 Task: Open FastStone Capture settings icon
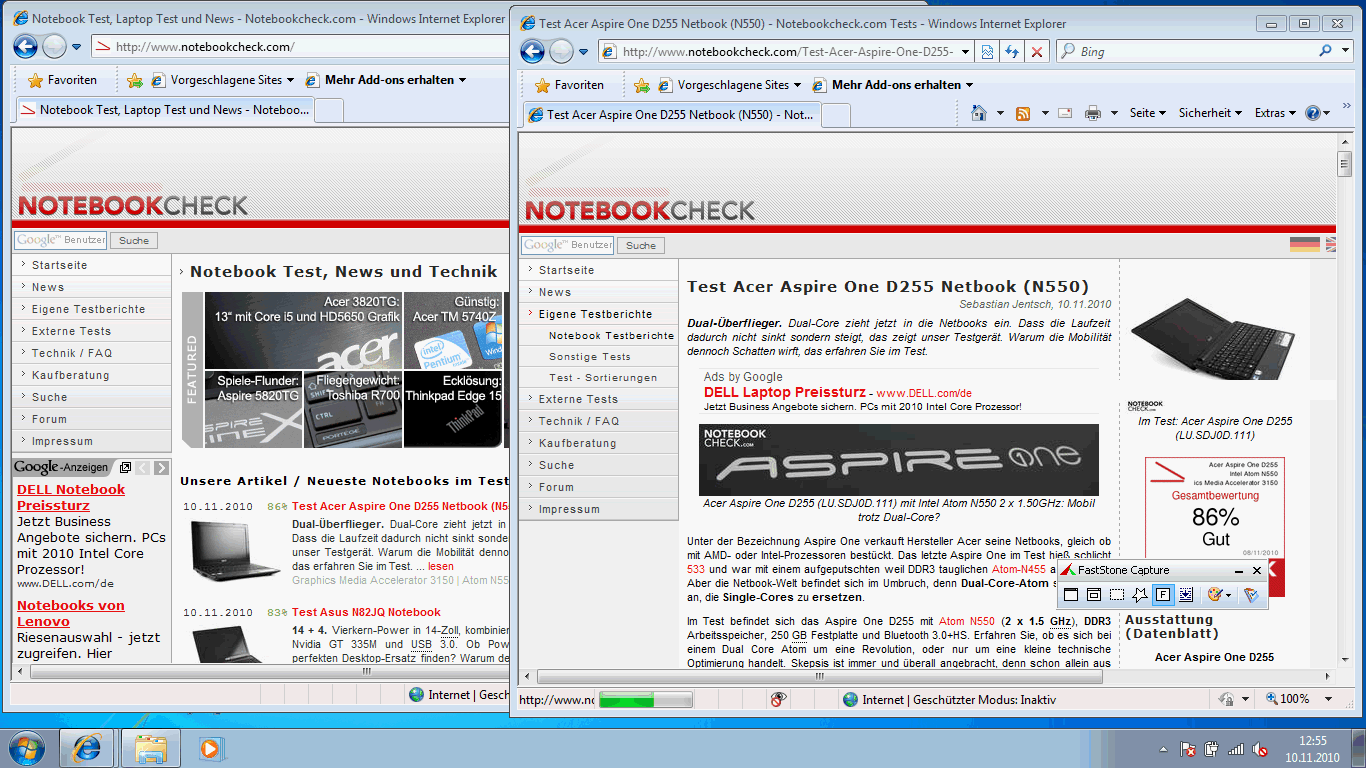point(1250,595)
